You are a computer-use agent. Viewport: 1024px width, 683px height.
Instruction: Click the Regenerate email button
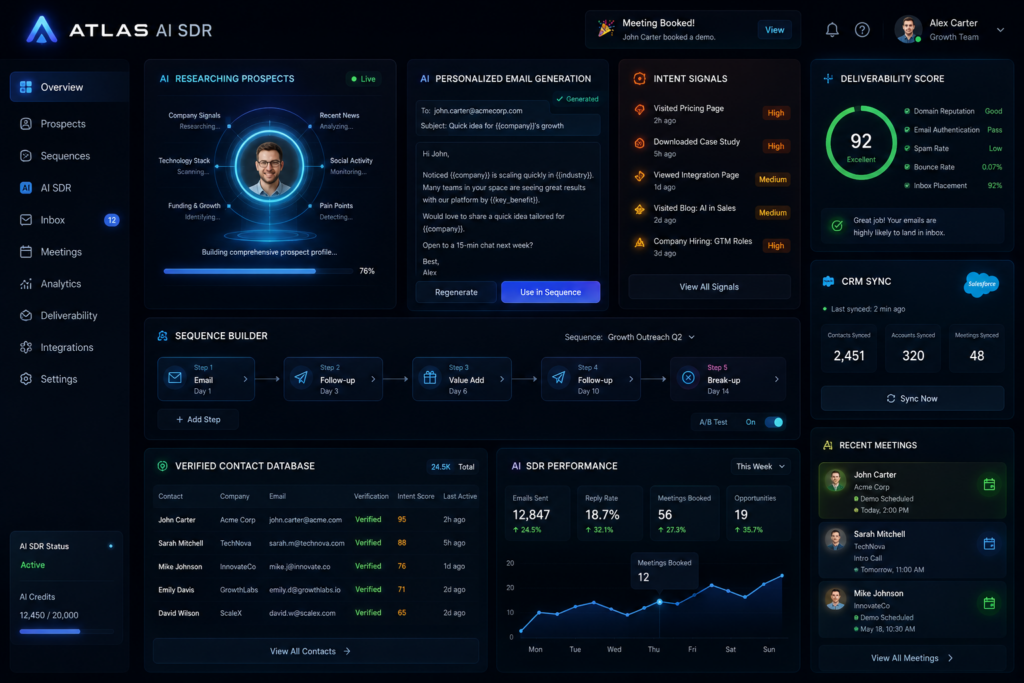tap(456, 292)
